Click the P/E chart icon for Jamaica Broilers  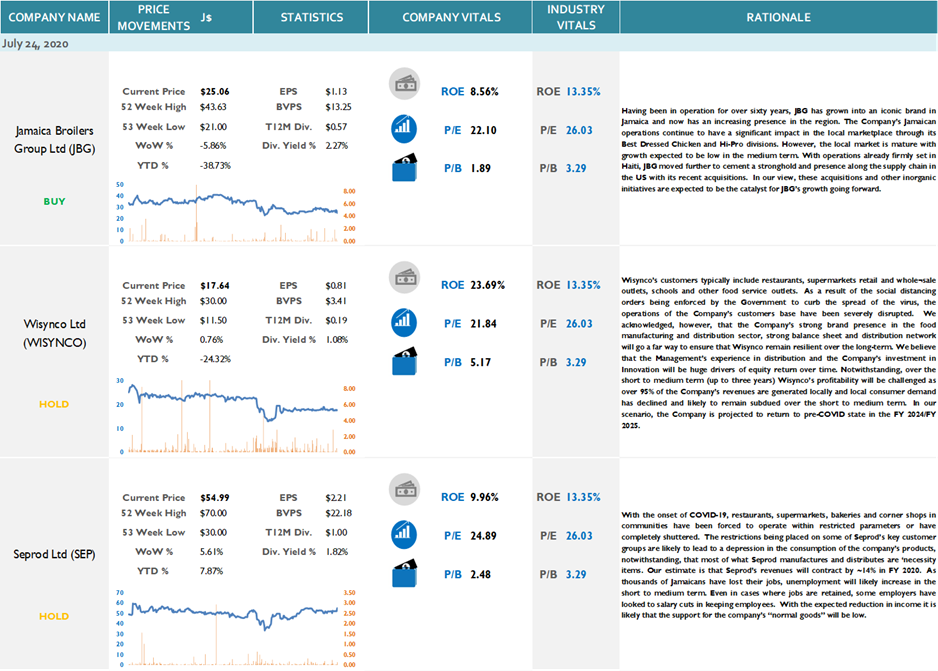coord(404,129)
